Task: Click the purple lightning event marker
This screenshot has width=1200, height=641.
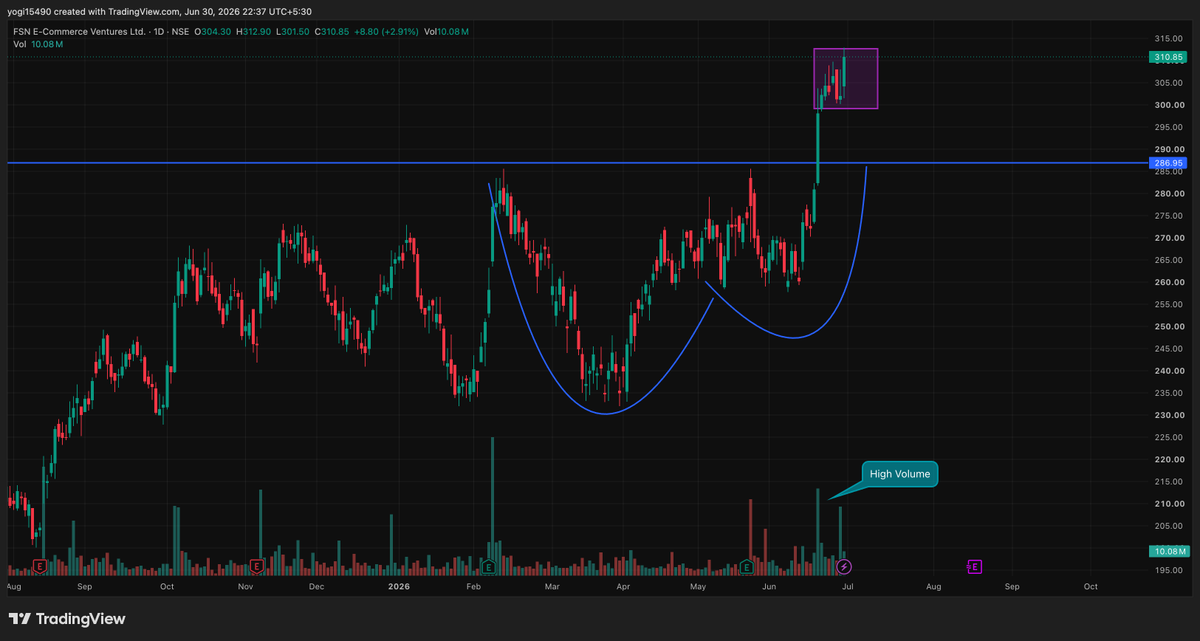Action: 844,566
